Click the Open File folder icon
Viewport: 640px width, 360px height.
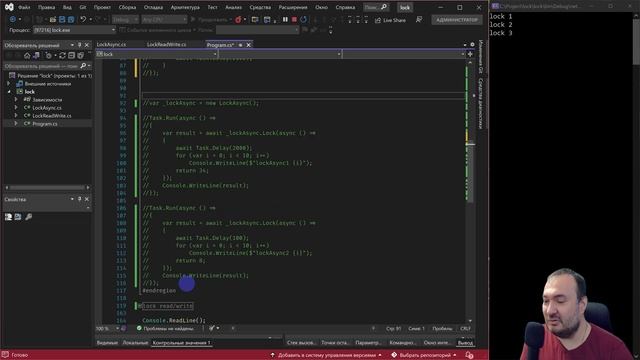pos(53,19)
